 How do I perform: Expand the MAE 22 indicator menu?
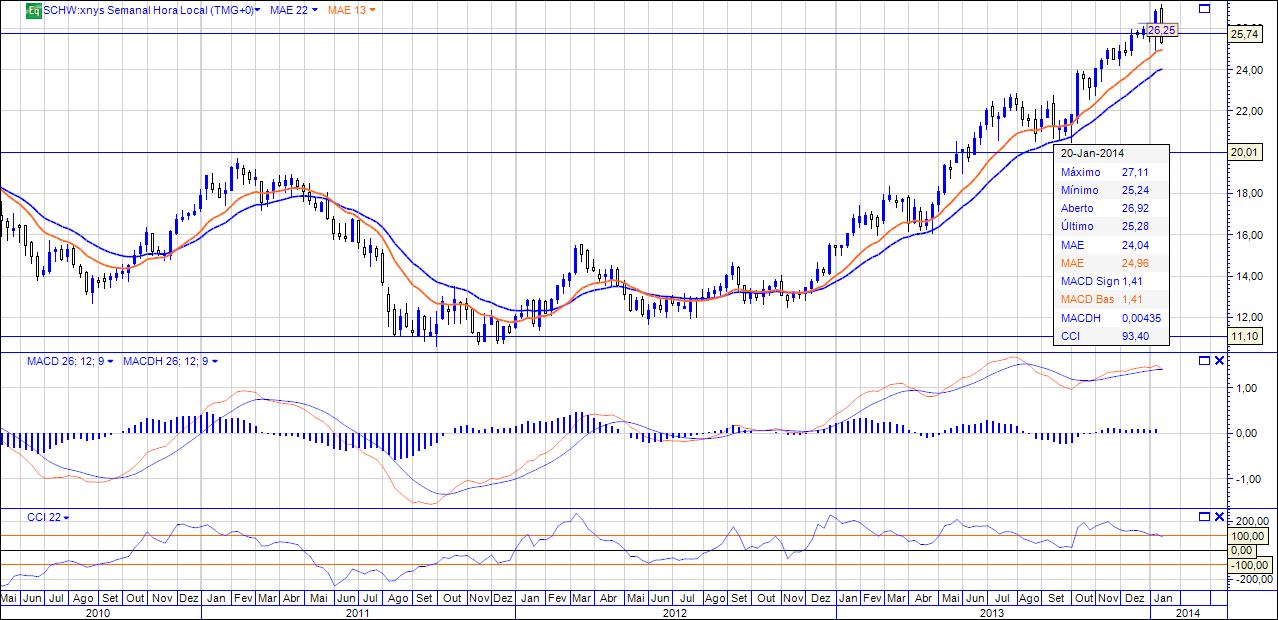tap(314, 10)
